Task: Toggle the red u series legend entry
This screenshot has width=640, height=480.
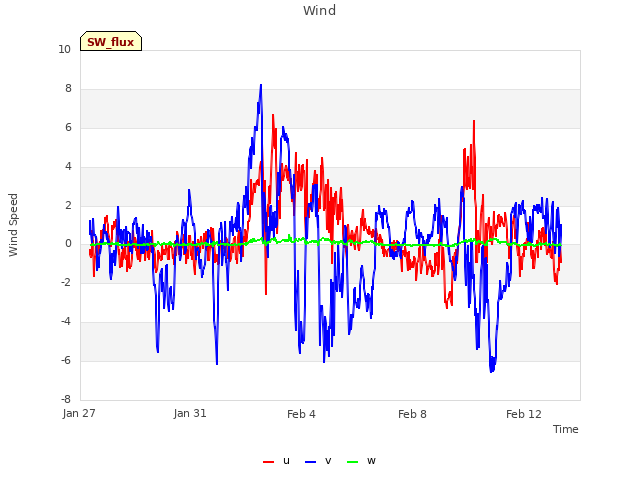Action: [x=276, y=461]
